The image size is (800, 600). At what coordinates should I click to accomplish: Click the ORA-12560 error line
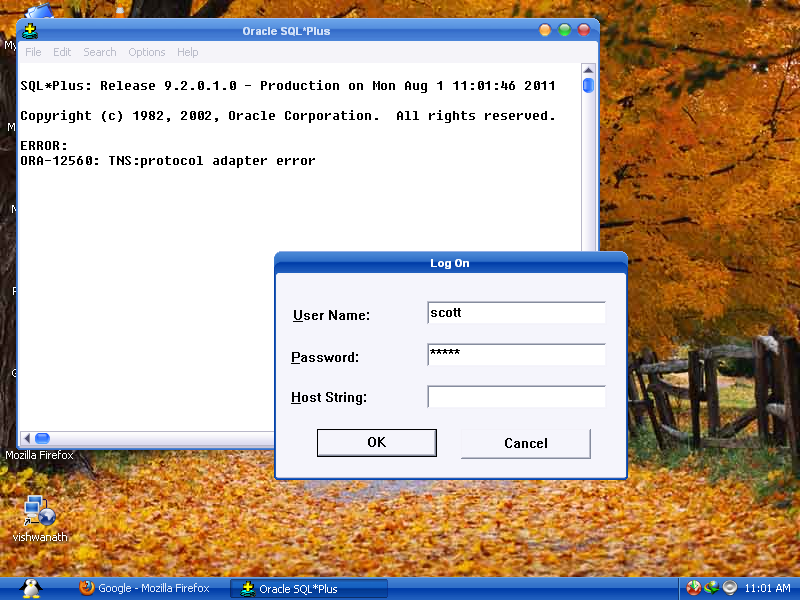[168, 161]
